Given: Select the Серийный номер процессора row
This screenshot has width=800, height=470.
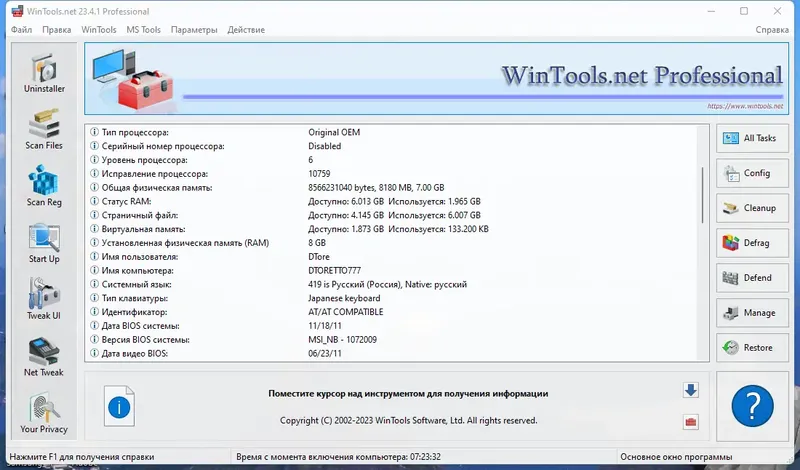Looking at the screenshot, I should pyautogui.click(x=392, y=146).
